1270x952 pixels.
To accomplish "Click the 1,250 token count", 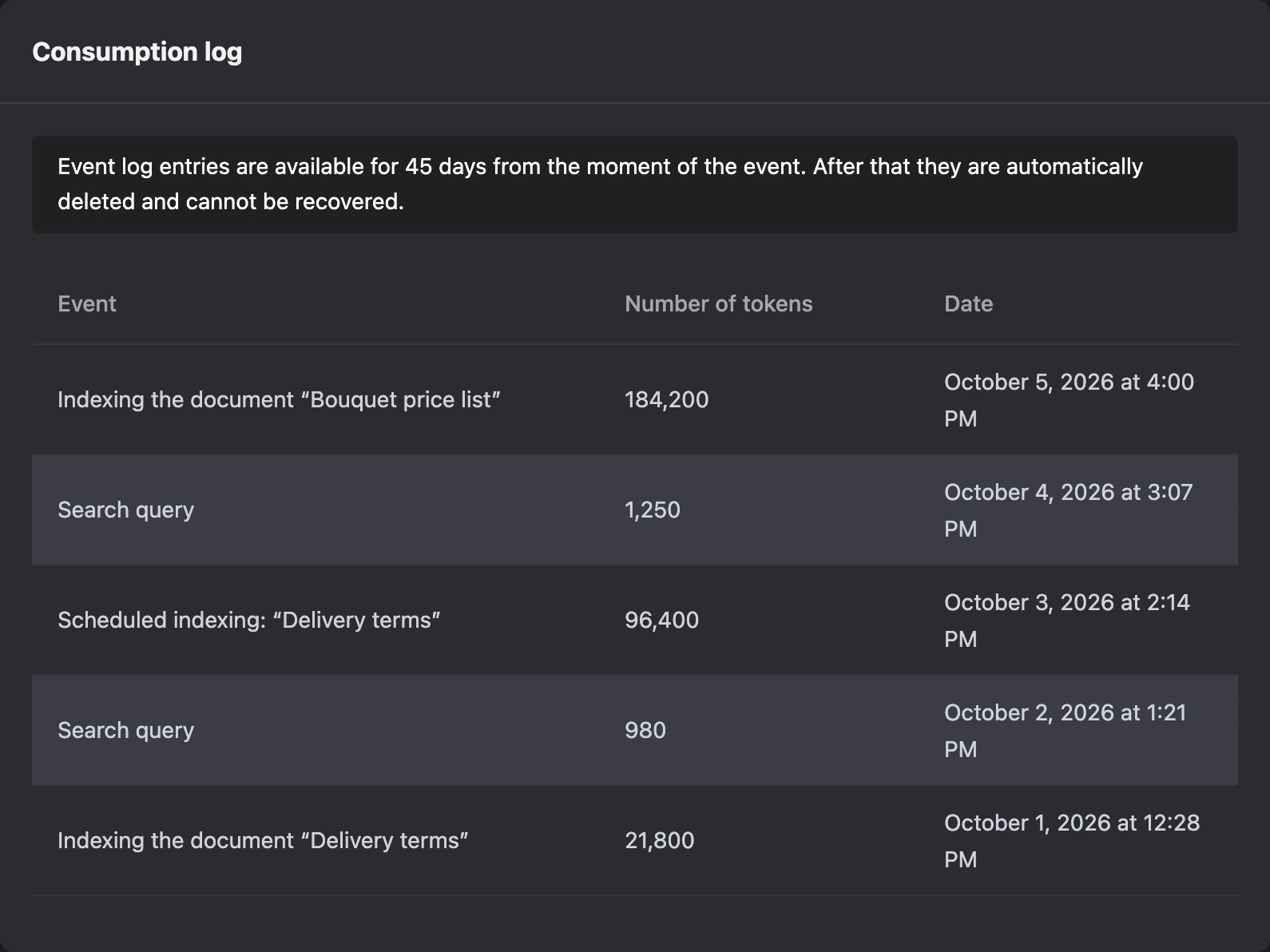I will tap(652, 510).
